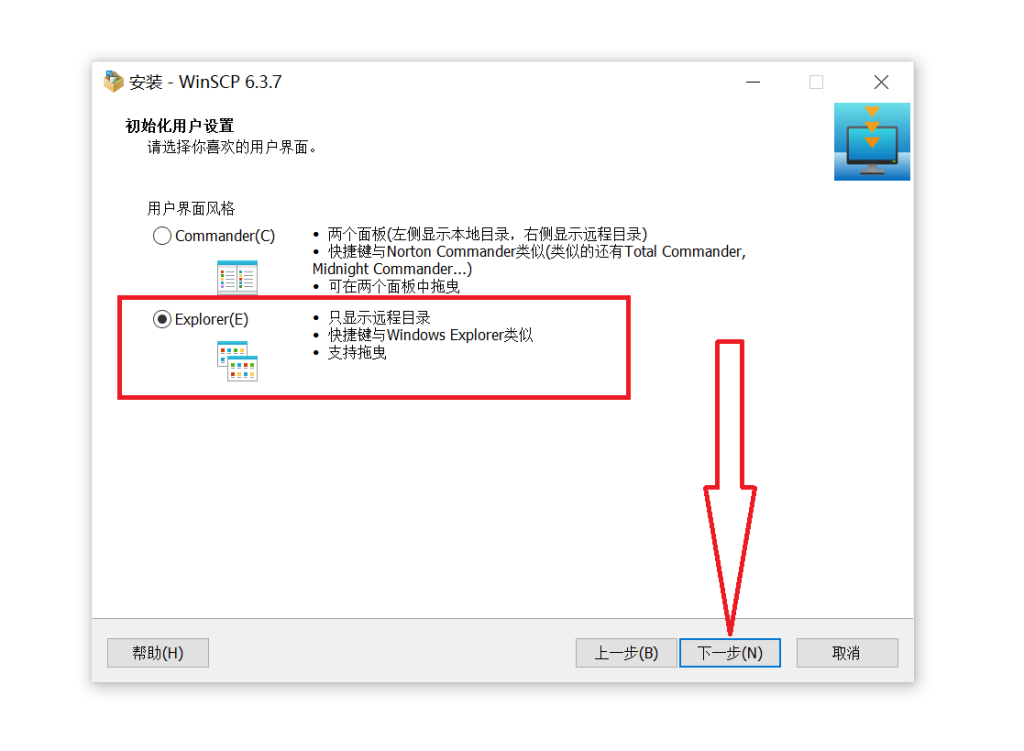Click the 只显示远程目录 description line
1024x751 pixels.
(x=379, y=318)
